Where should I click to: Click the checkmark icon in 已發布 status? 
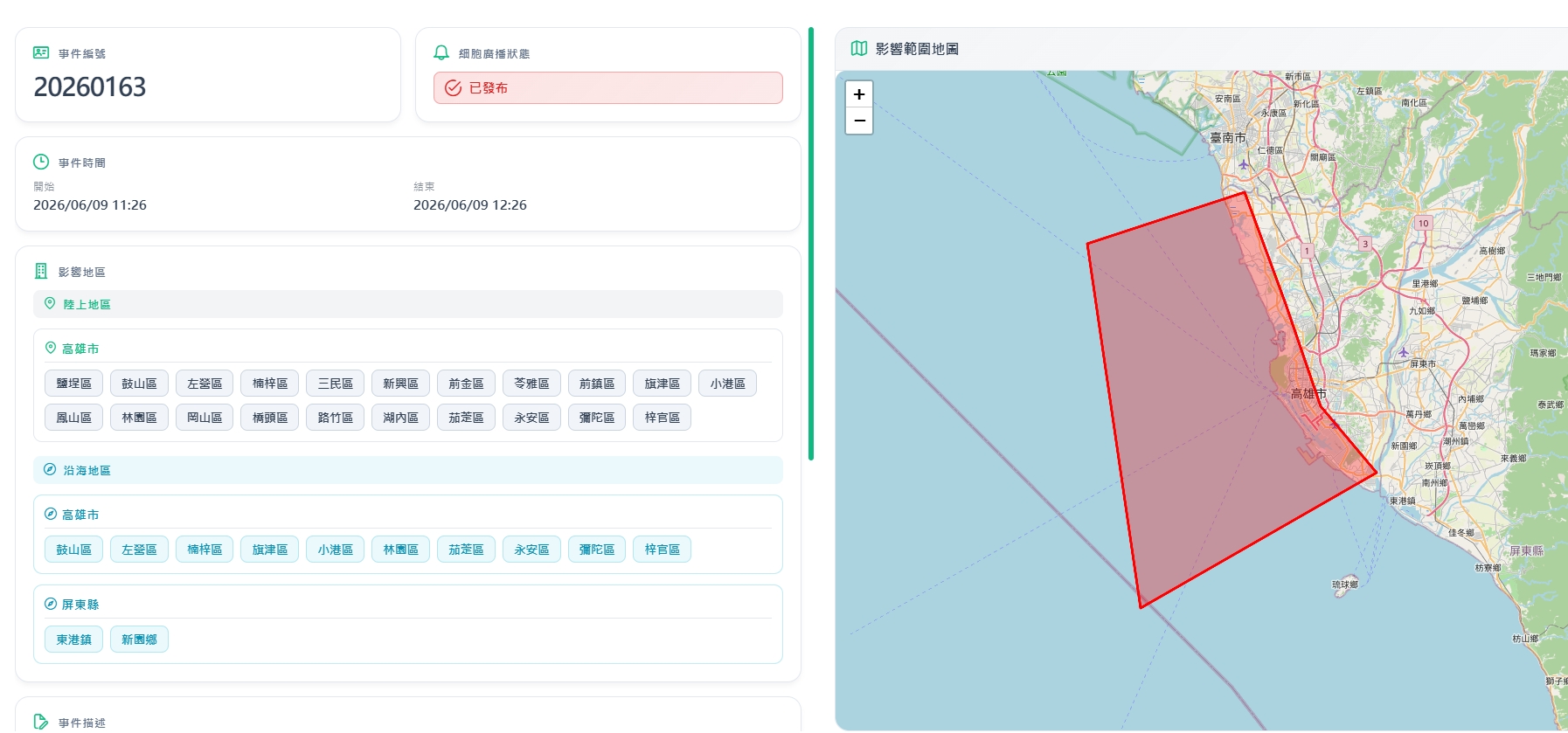[453, 88]
